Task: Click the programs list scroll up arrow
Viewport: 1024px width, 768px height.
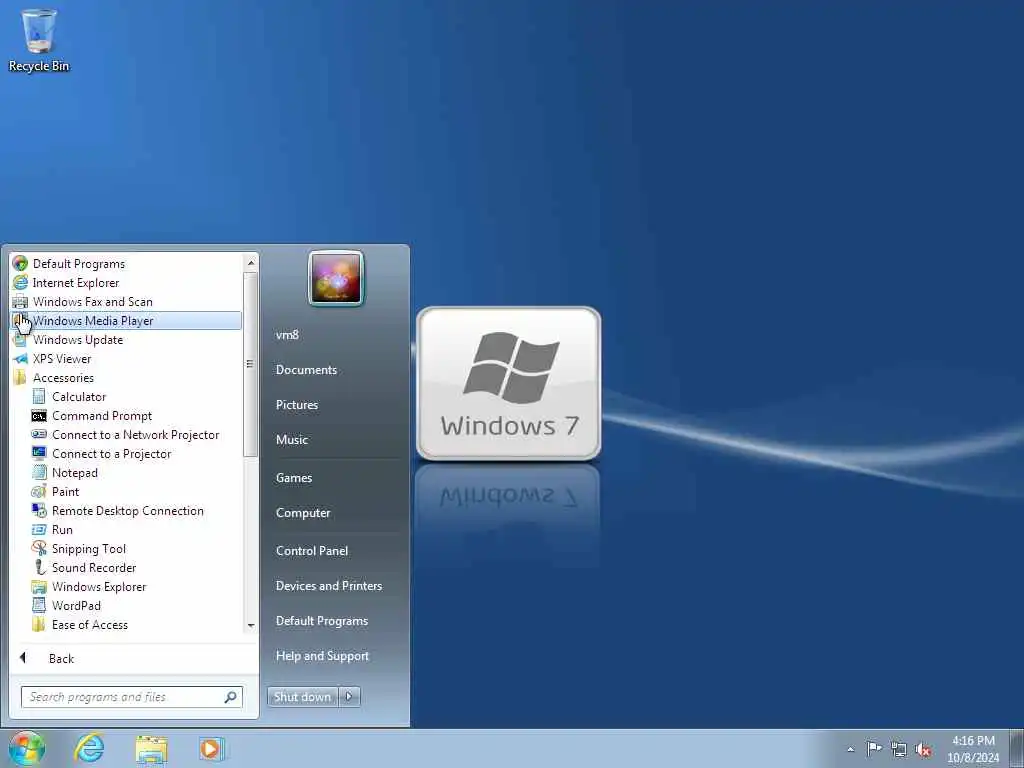Action: 251,263
